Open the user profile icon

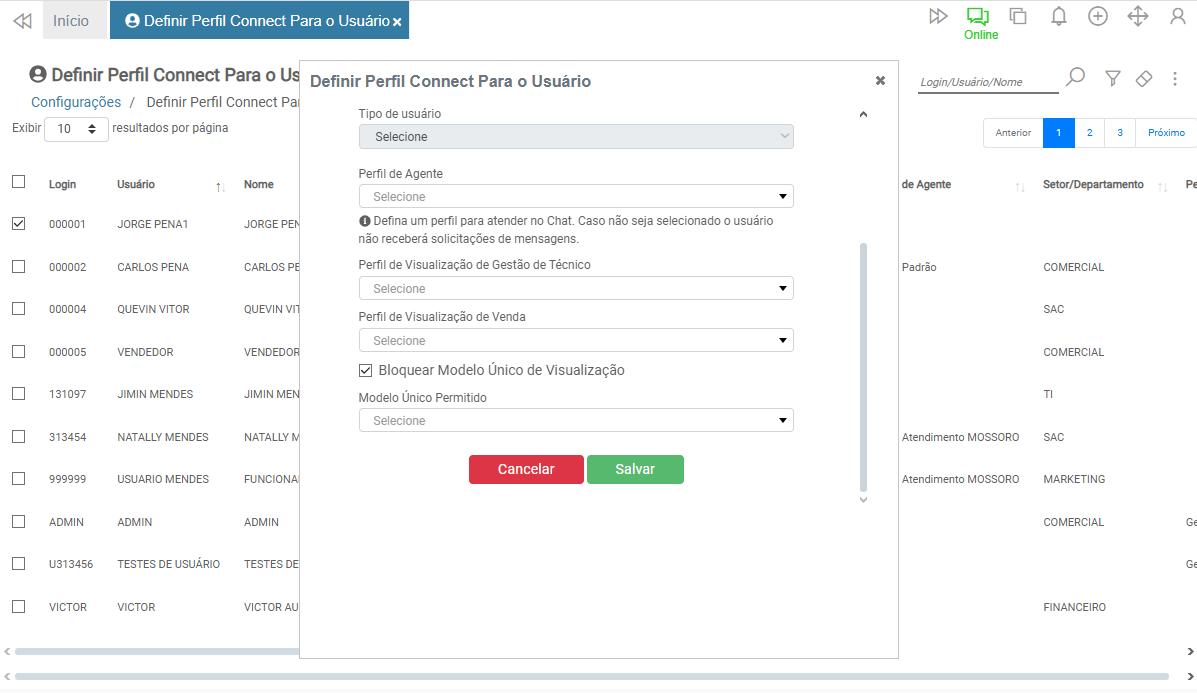pyautogui.click(x=1178, y=16)
